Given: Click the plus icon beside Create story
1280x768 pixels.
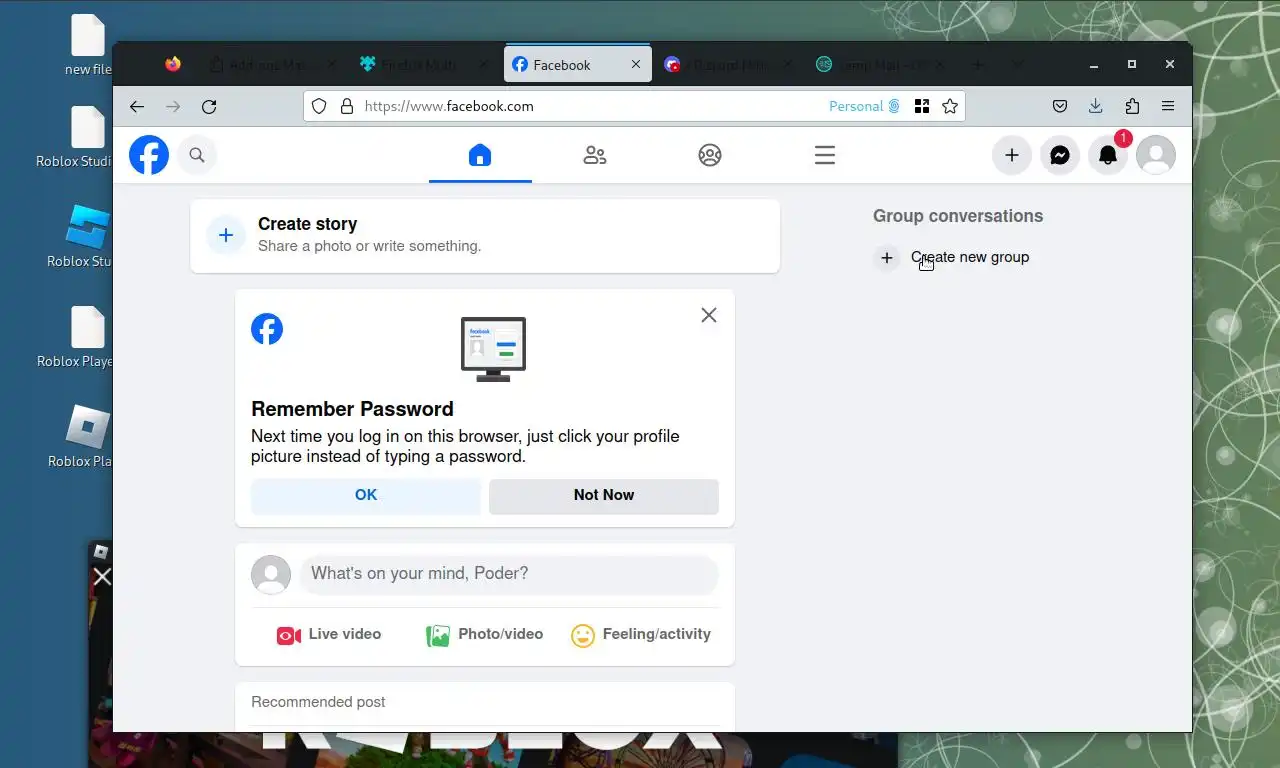Looking at the screenshot, I should [226, 235].
